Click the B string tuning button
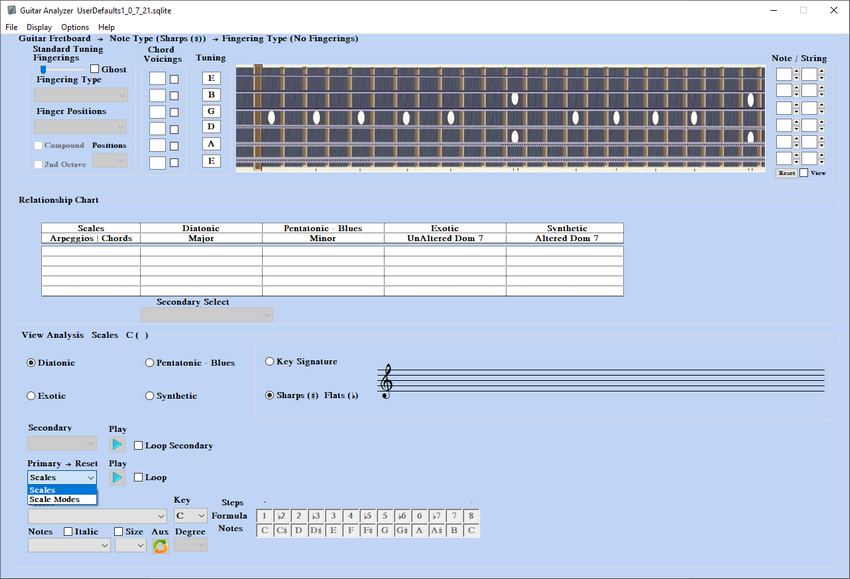The width and height of the screenshot is (850, 579). click(x=211, y=94)
